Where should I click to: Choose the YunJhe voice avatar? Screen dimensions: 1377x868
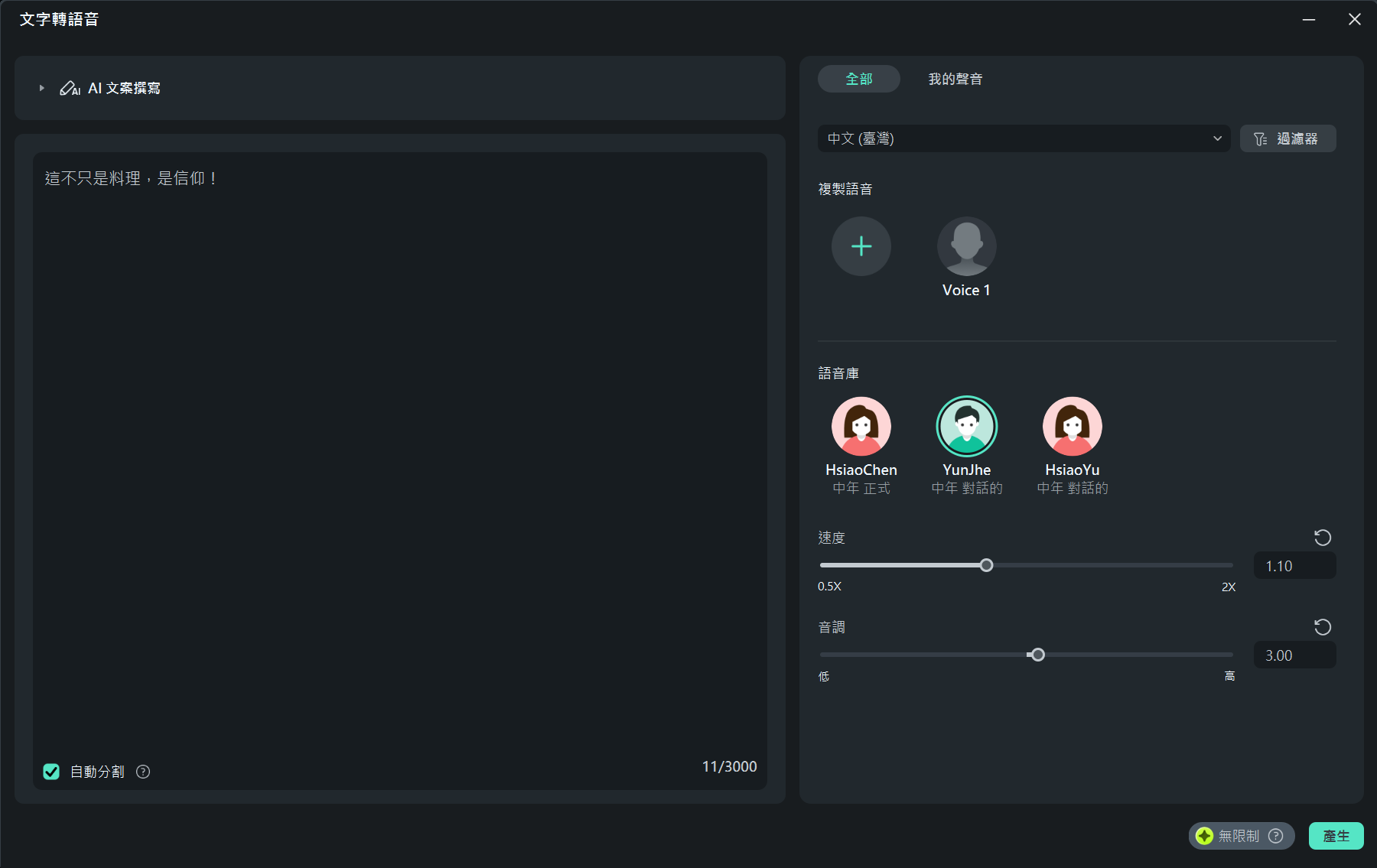click(967, 426)
